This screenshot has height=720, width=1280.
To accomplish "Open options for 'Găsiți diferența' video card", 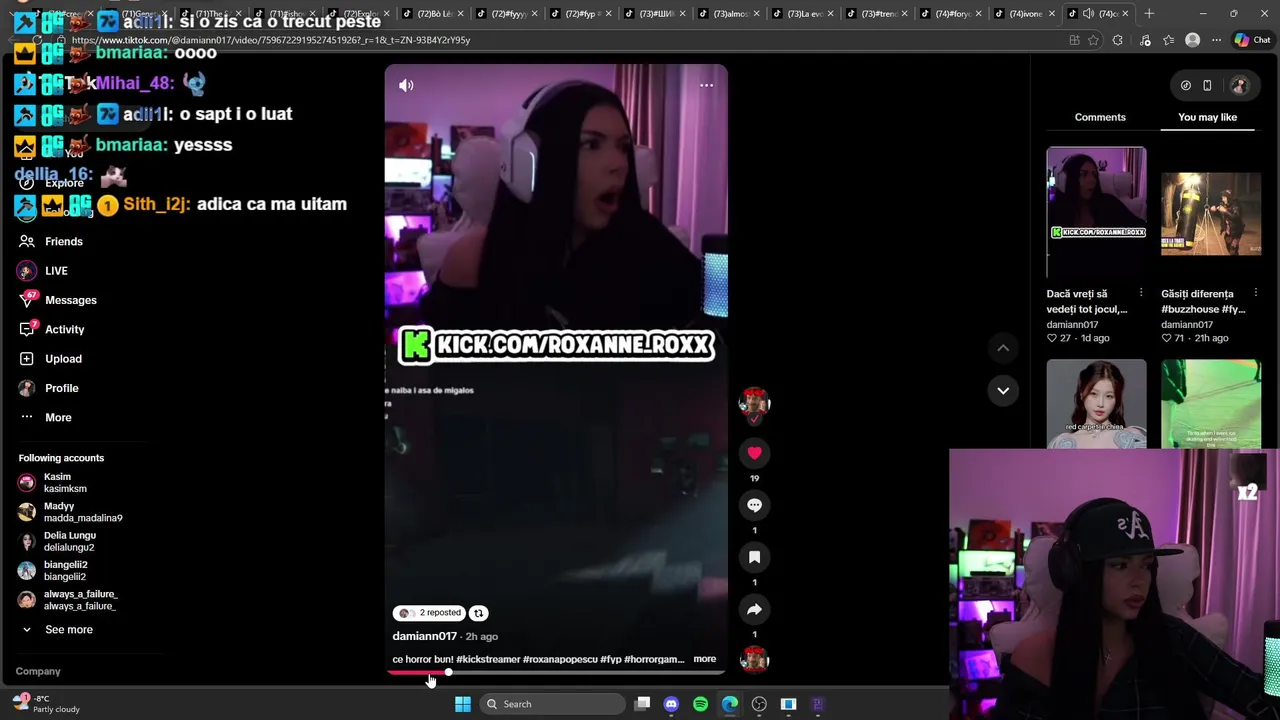I will pyautogui.click(x=1255, y=293).
